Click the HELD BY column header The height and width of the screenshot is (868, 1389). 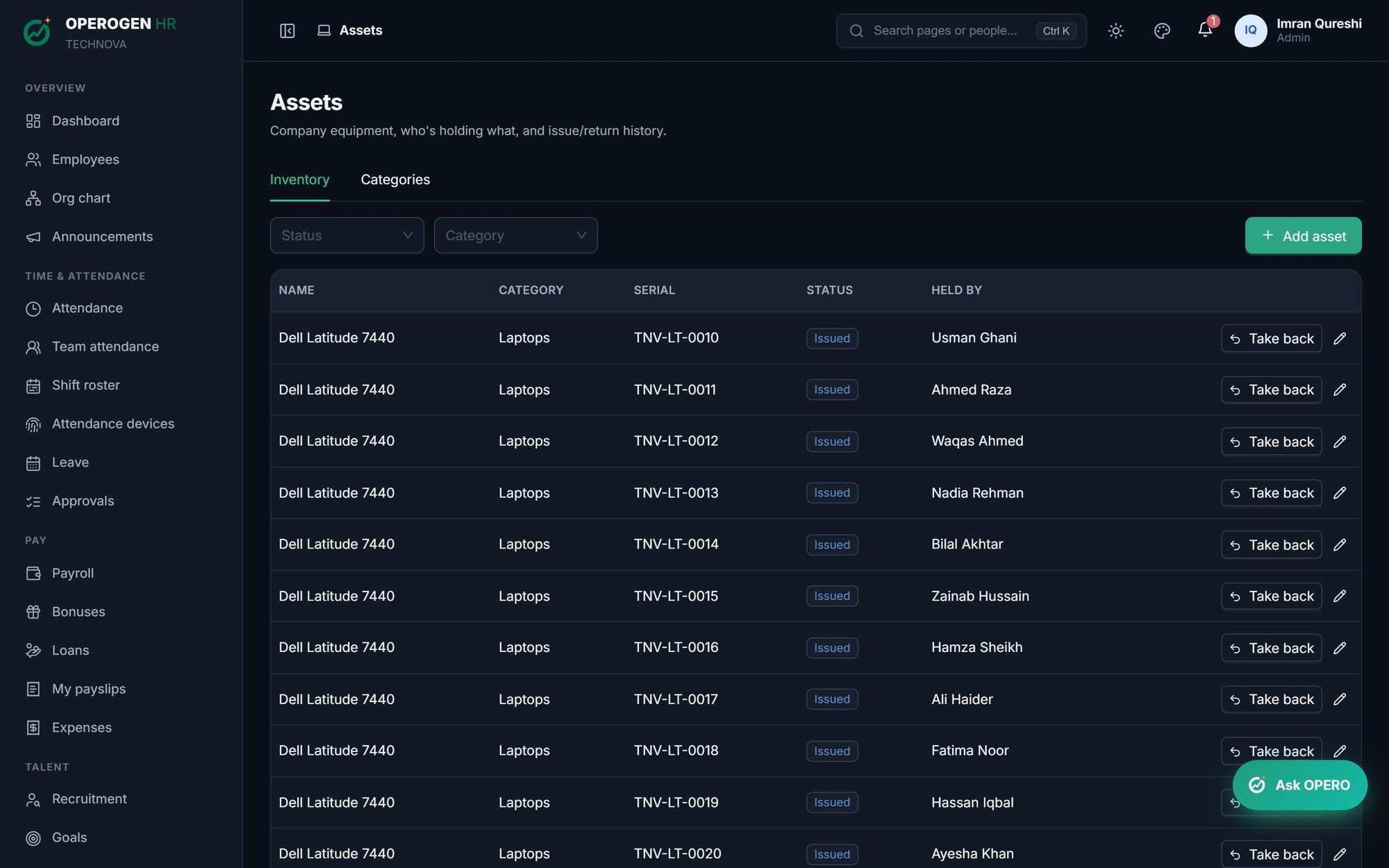[x=956, y=290]
